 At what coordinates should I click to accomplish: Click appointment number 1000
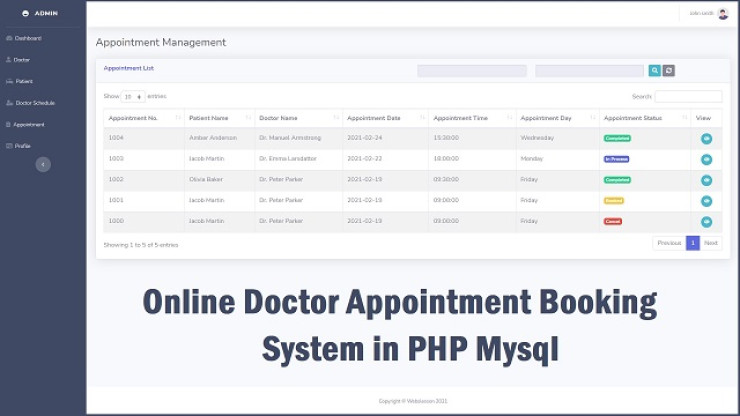click(x=116, y=221)
